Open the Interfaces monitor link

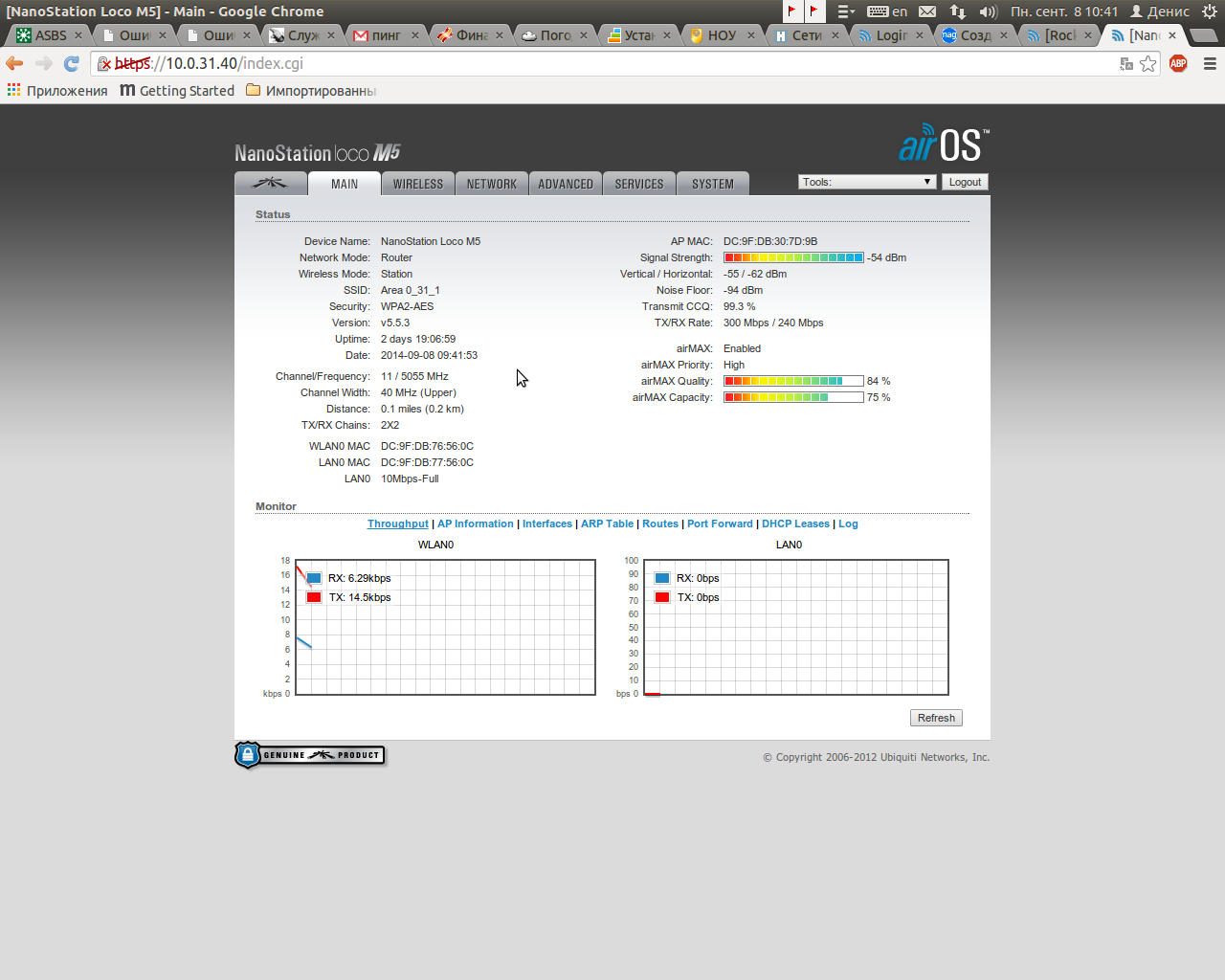[547, 523]
